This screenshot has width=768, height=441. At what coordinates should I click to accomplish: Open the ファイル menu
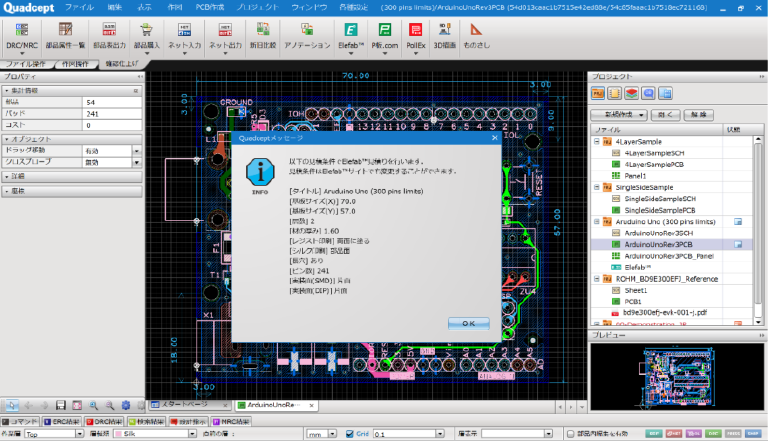[x=79, y=7]
